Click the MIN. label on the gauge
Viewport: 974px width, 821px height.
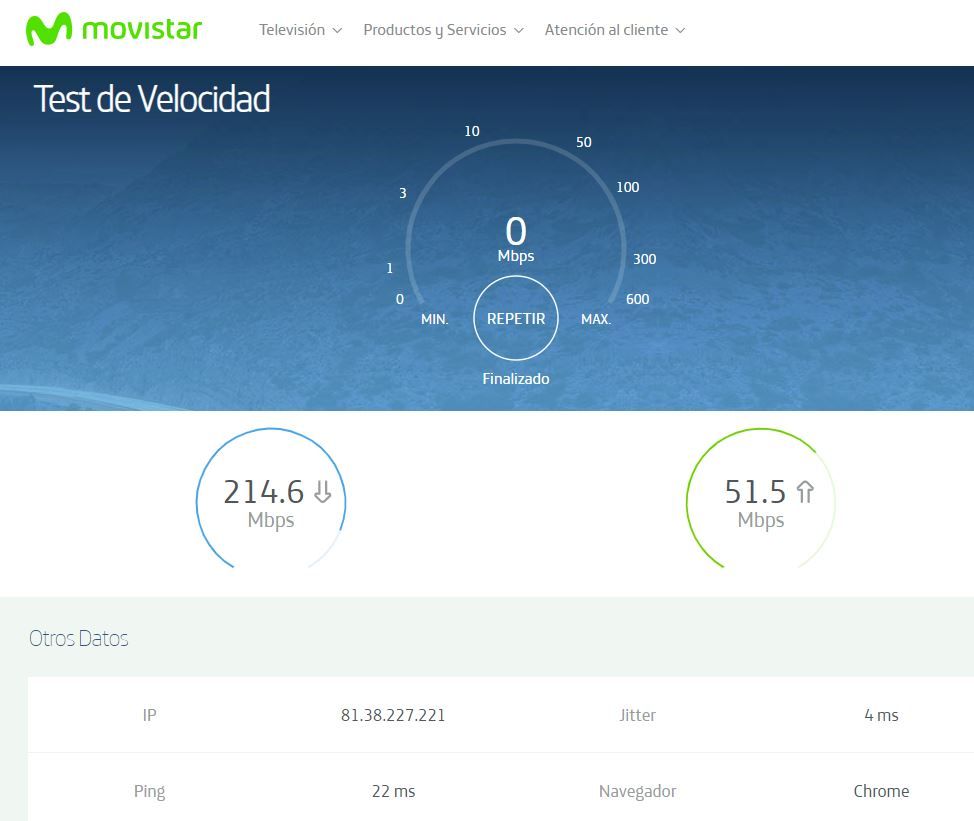(x=434, y=319)
